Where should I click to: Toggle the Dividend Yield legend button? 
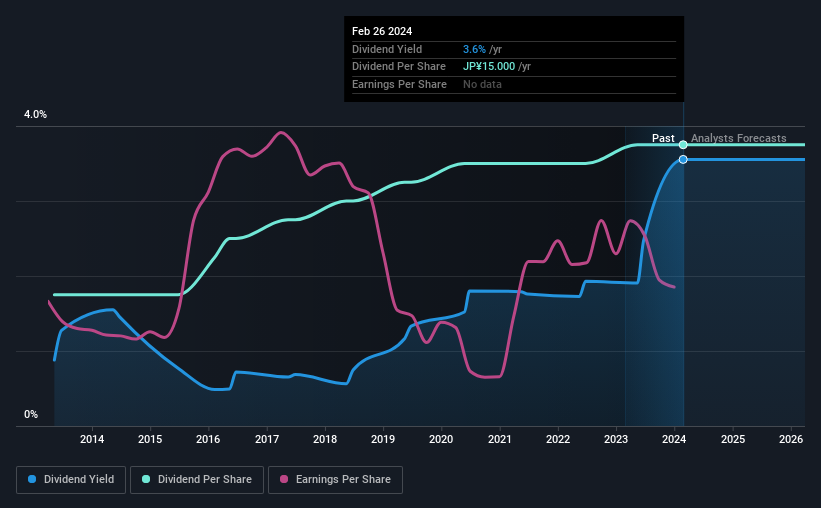click(x=71, y=480)
